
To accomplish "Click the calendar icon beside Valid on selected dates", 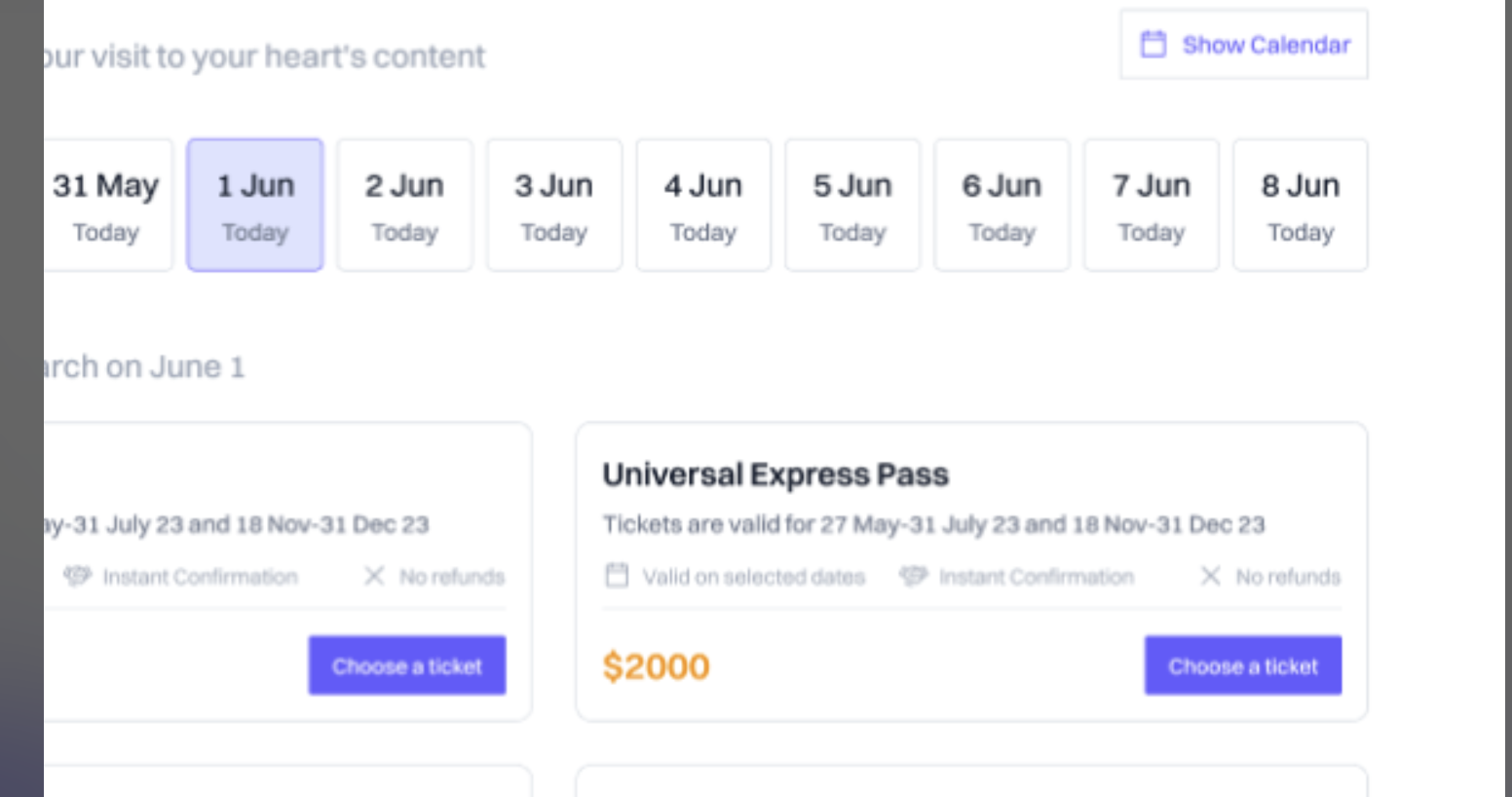I will coord(617,576).
